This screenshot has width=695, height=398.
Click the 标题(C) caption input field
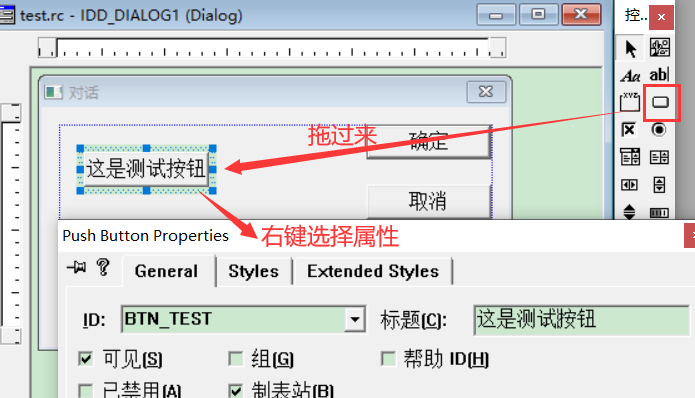(582, 320)
